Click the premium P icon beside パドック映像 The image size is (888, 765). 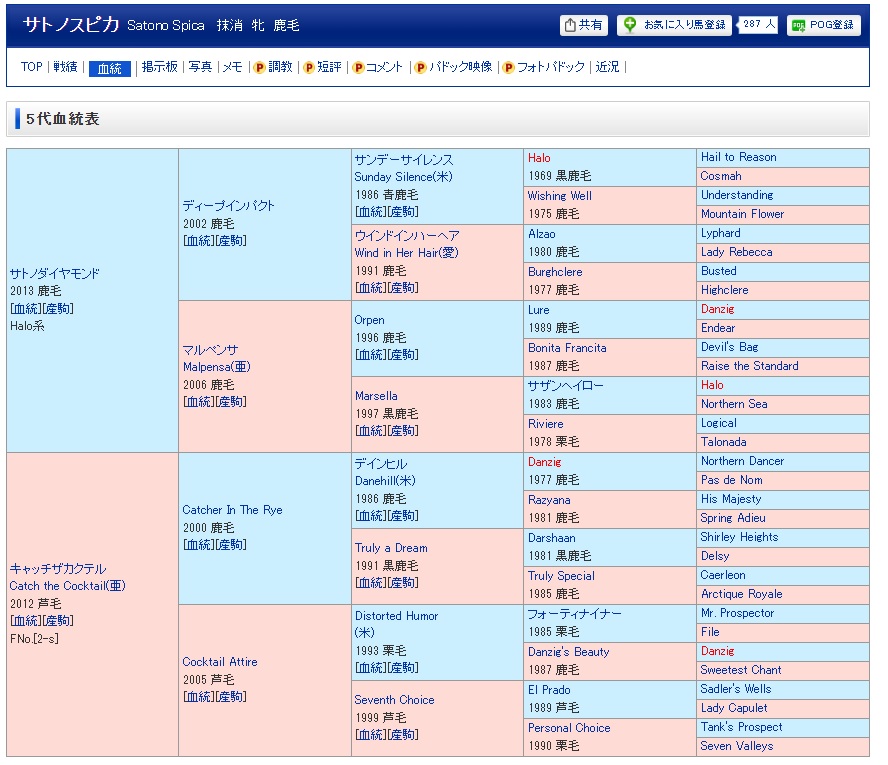click(x=420, y=68)
